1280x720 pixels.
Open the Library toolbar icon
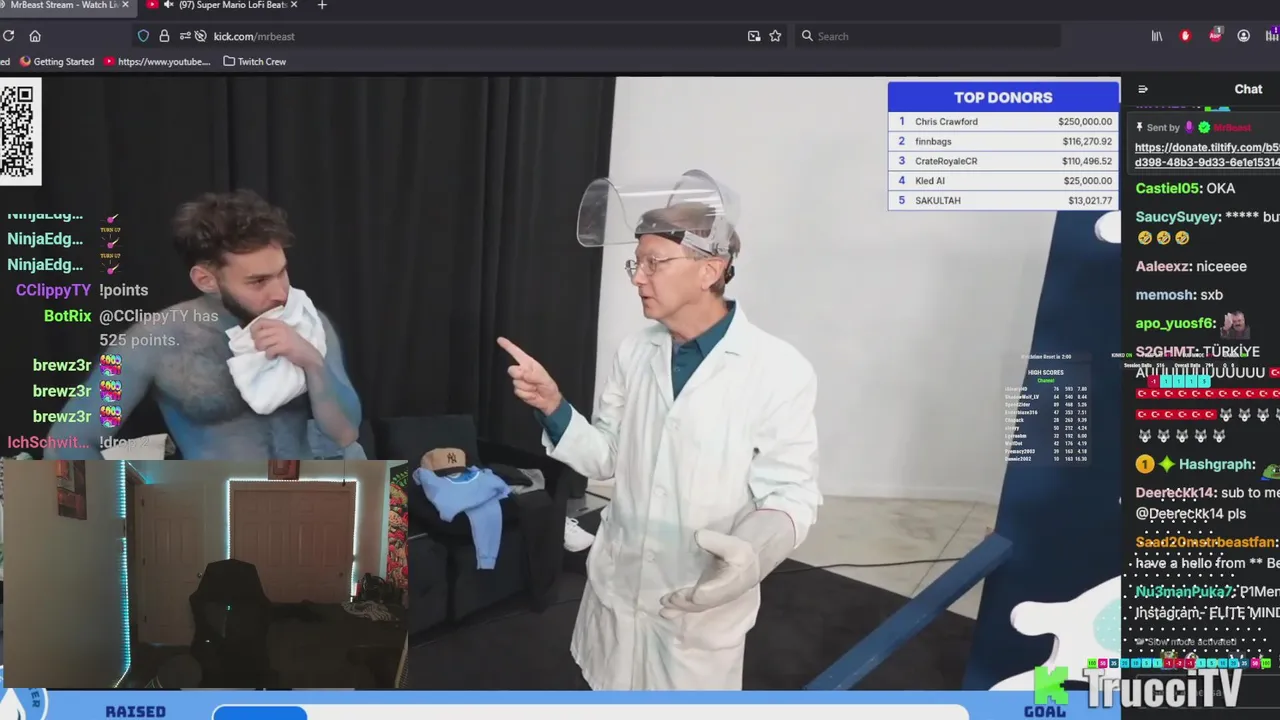click(x=1157, y=36)
